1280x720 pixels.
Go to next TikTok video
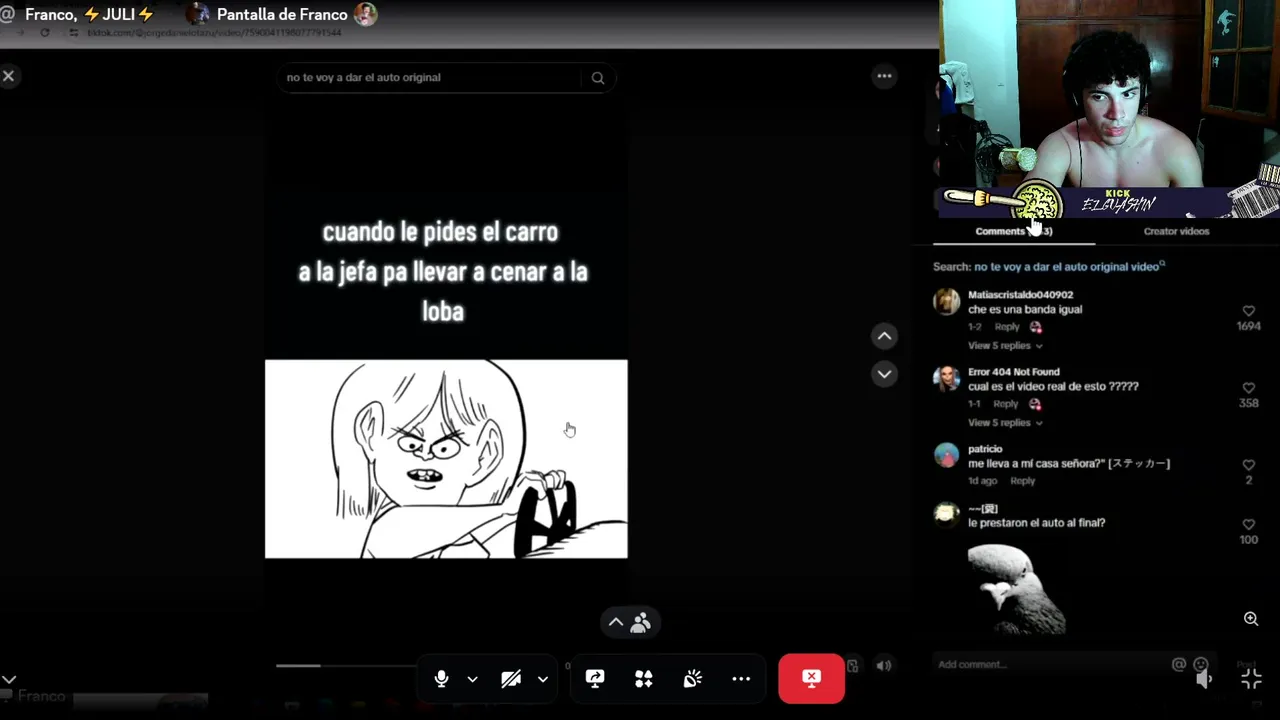(x=884, y=374)
